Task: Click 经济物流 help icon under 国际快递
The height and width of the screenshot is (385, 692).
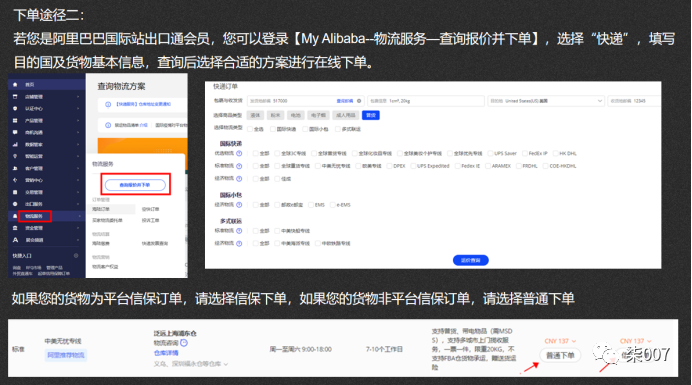Action: [x=239, y=178]
